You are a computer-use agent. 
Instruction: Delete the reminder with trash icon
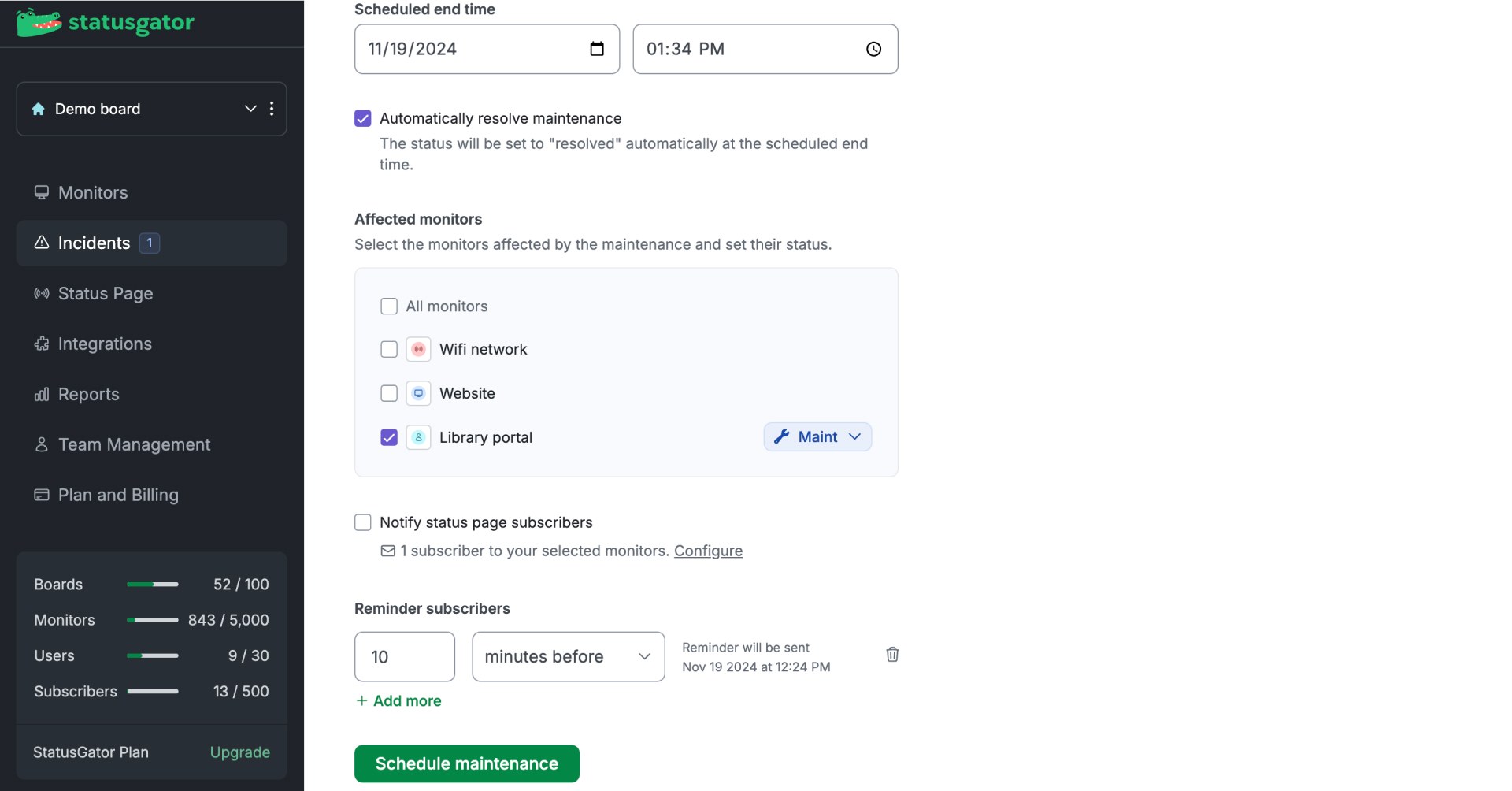point(892,655)
